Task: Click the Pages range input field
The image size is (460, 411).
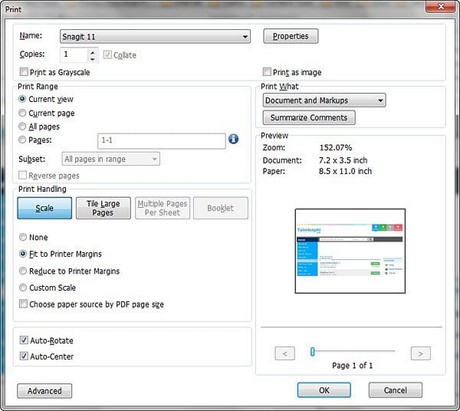Action: click(x=161, y=141)
